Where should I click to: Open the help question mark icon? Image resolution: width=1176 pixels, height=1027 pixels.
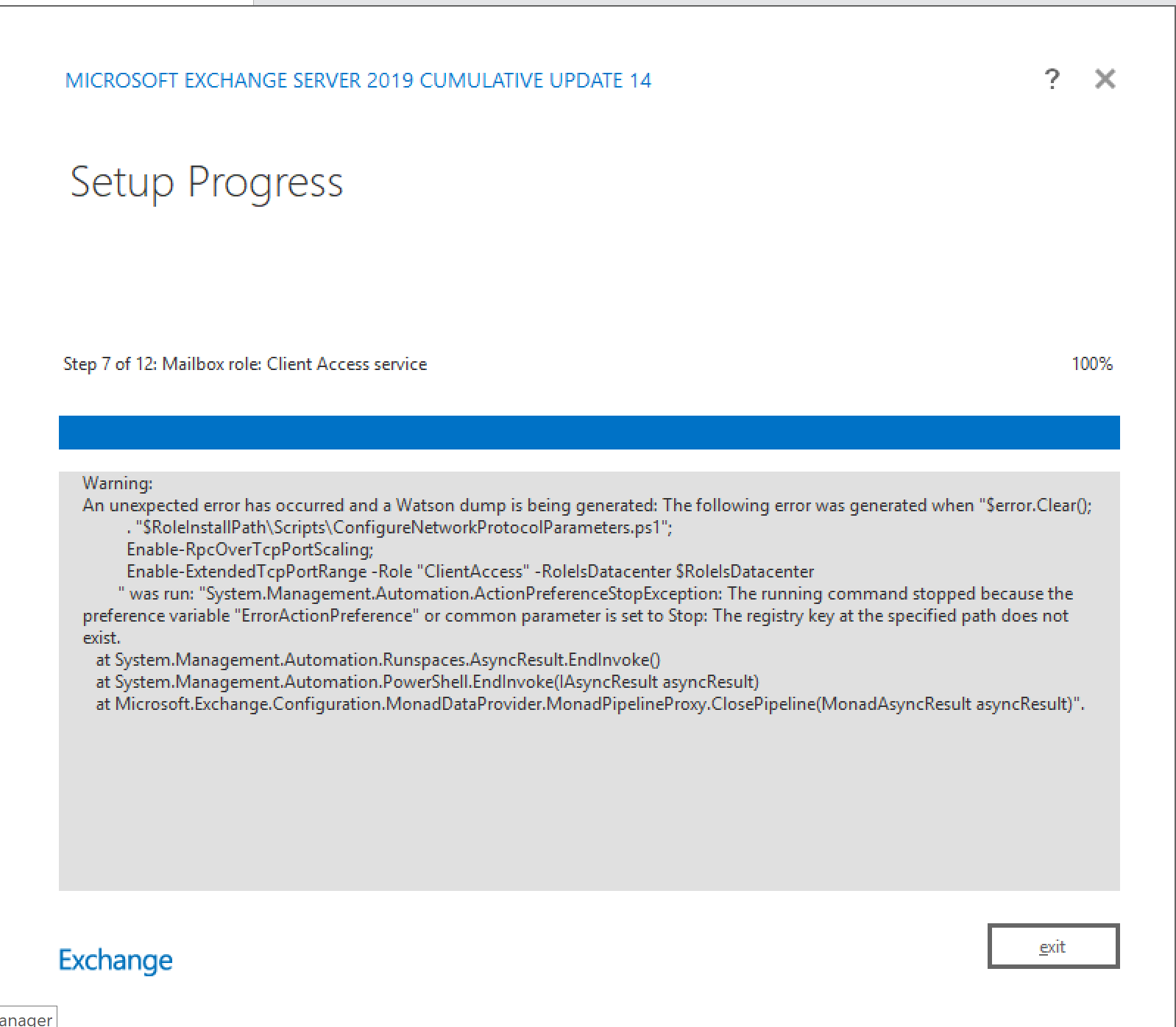tap(1052, 79)
